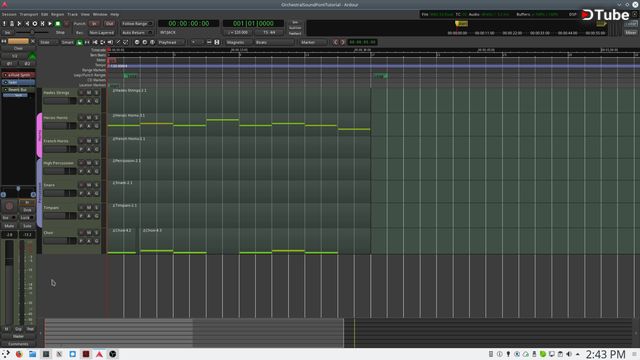This screenshot has width=640, height=360.
Task: Mute the Hades Strings track
Action: (89, 93)
